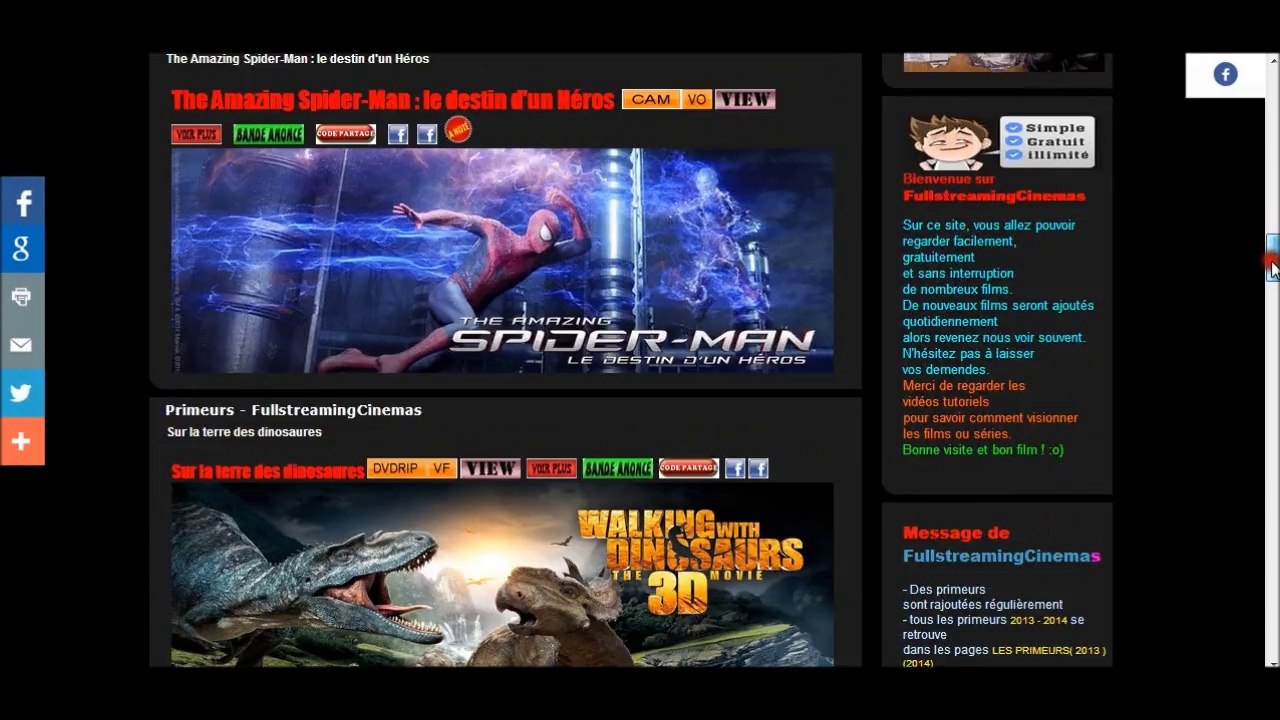
Task: Click green BANDE ANONCE in dinosaures row
Action: (618, 468)
